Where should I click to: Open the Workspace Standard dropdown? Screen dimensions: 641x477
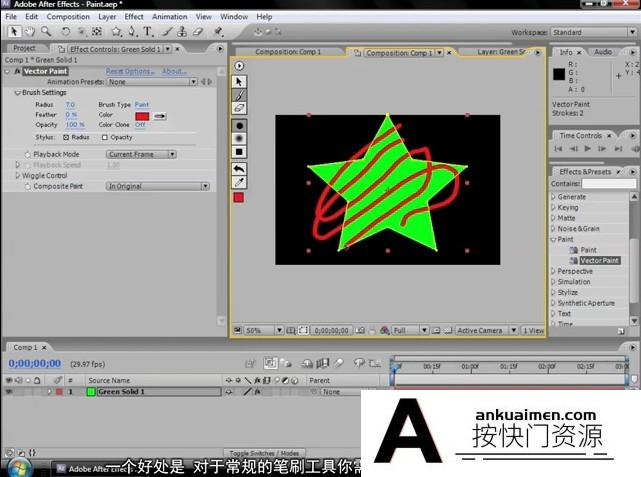pyautogui.click(x=594, y=32)
